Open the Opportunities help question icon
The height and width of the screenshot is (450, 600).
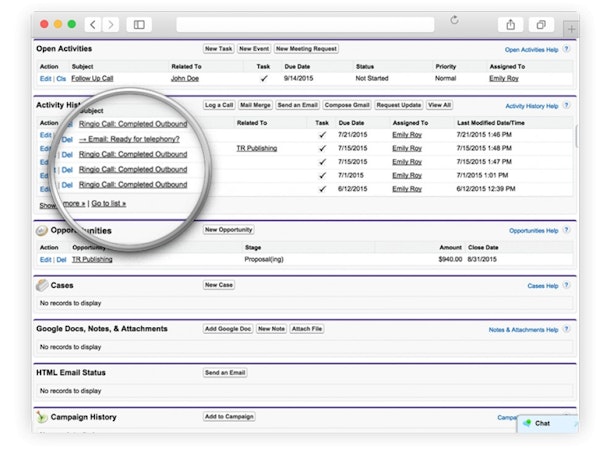point(567,230)
